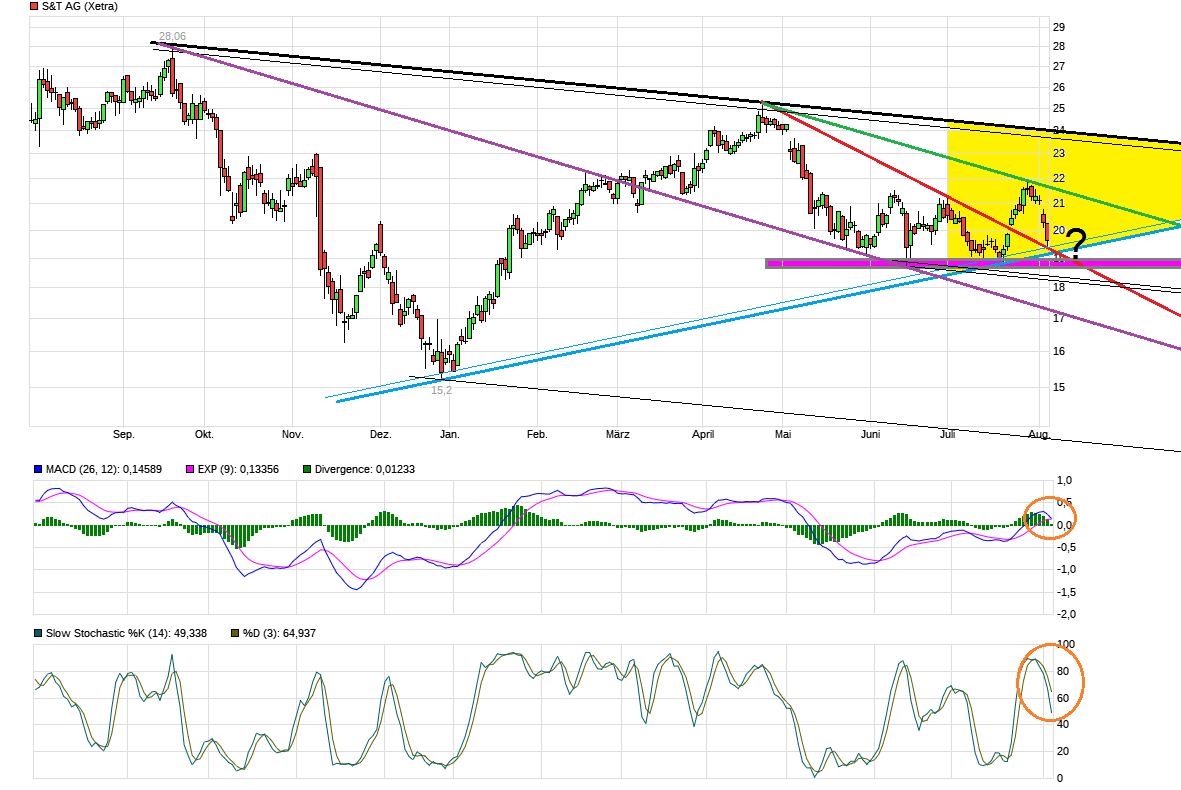The image size is (1181, 790).
Task: Click the teal Slow Stochastic %K legend square
Action: pyautogui.click(x=36, y=632)
